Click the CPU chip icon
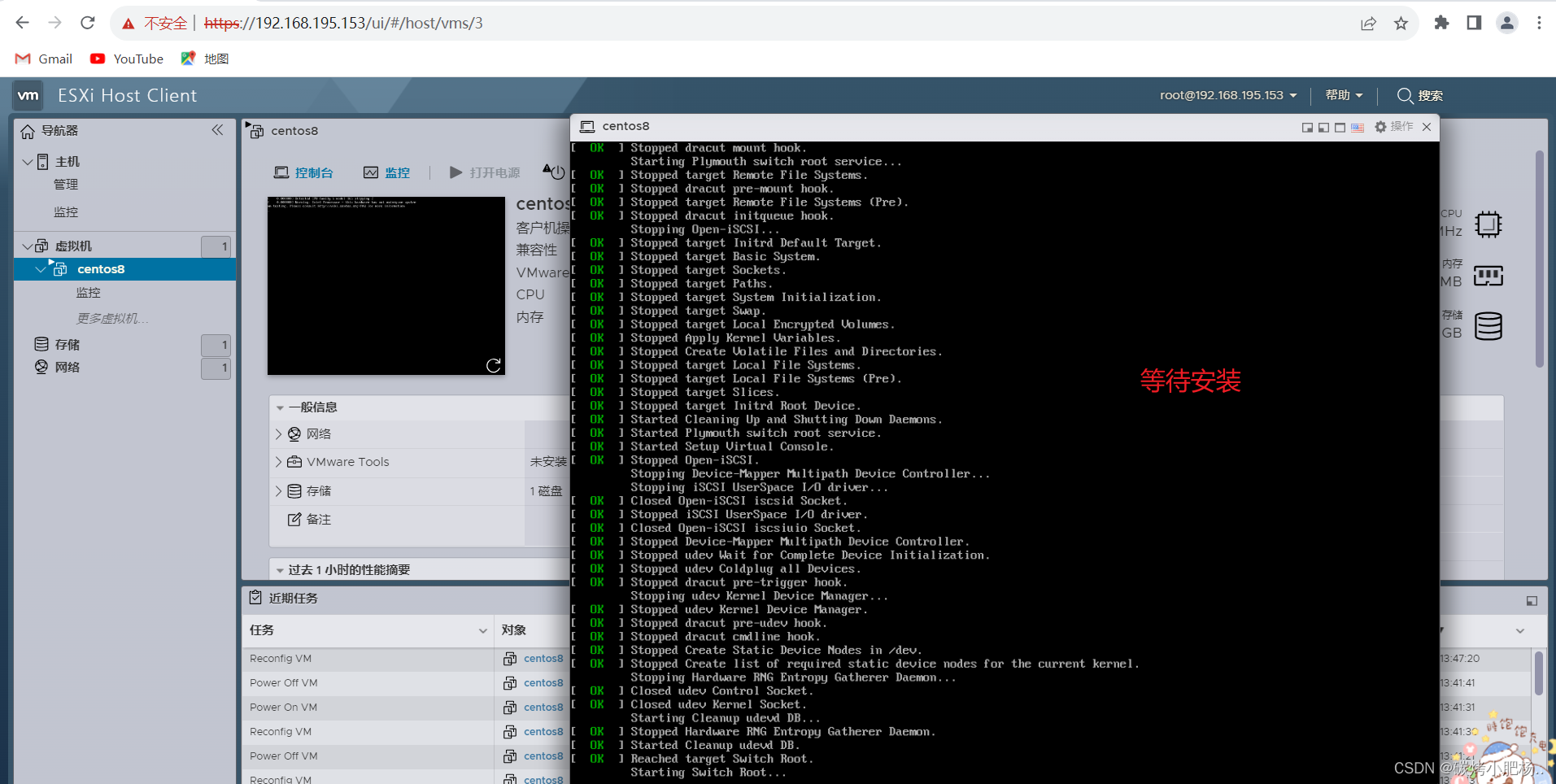Screen dimensions: 1556x784 tap(1488, 224)
